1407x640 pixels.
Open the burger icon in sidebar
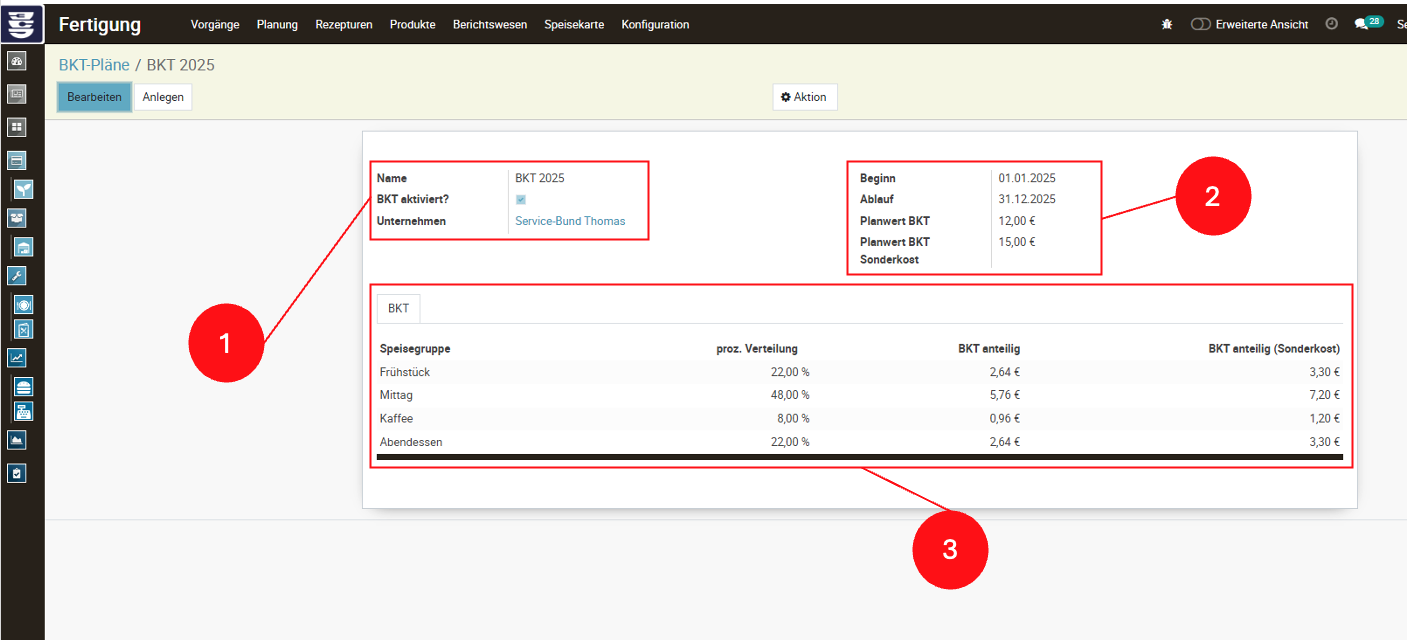pyautogui.click(x=24, y=386)
